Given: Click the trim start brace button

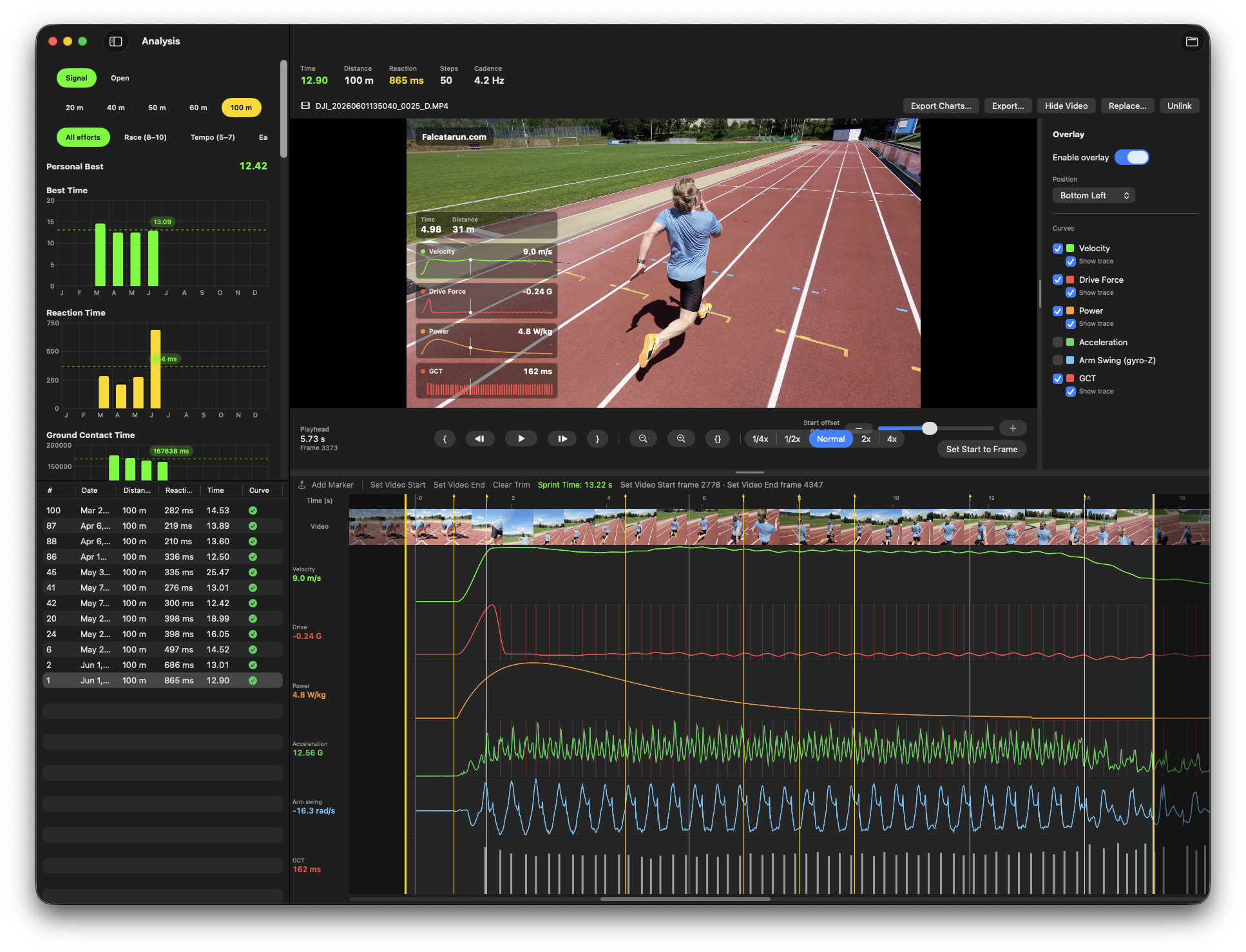Looking at the screenshot, I should (x=445, y=439).
